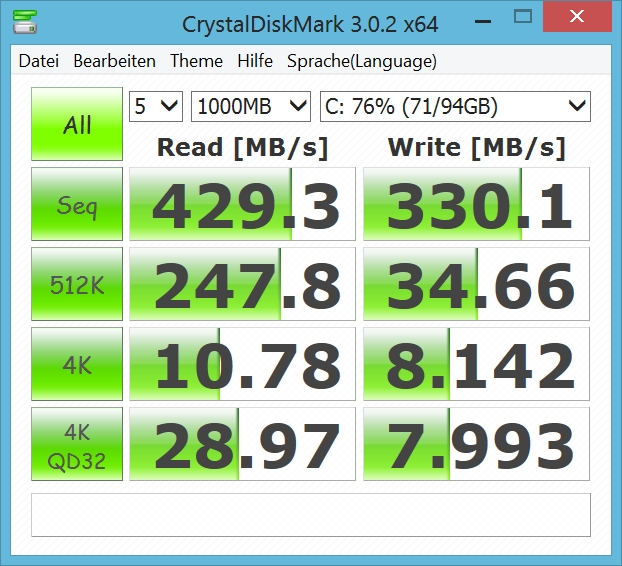Click the 512K write result 34.66
This screenshot has height=566, width=622.
click(476, 284)
